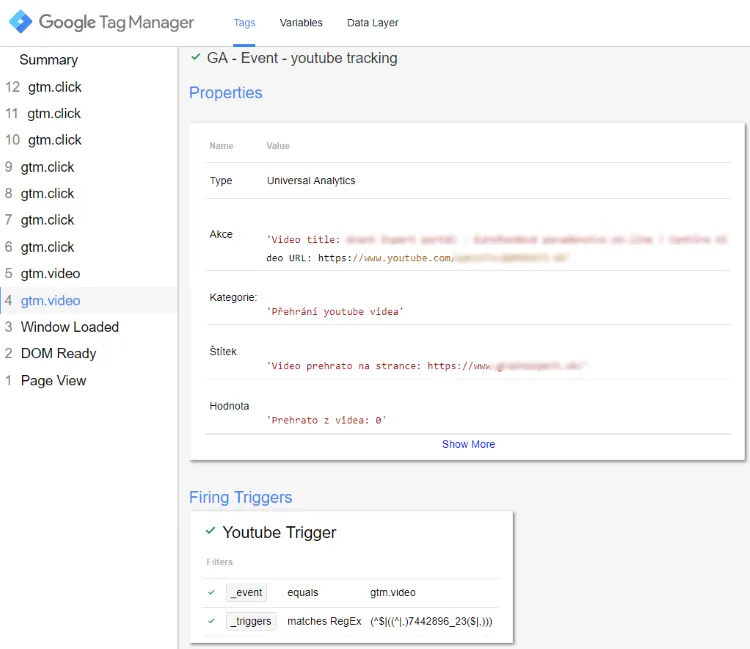This screenshot has width=750, height=649.
Task: Click checkmark icon in the _triggers filter row
Action: pos(211,621)
